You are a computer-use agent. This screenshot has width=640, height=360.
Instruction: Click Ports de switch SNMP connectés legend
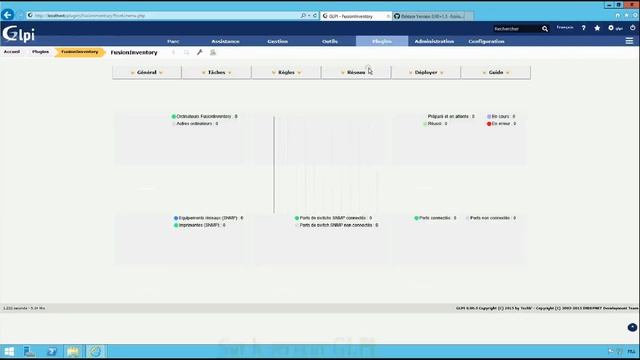[333, 218]
